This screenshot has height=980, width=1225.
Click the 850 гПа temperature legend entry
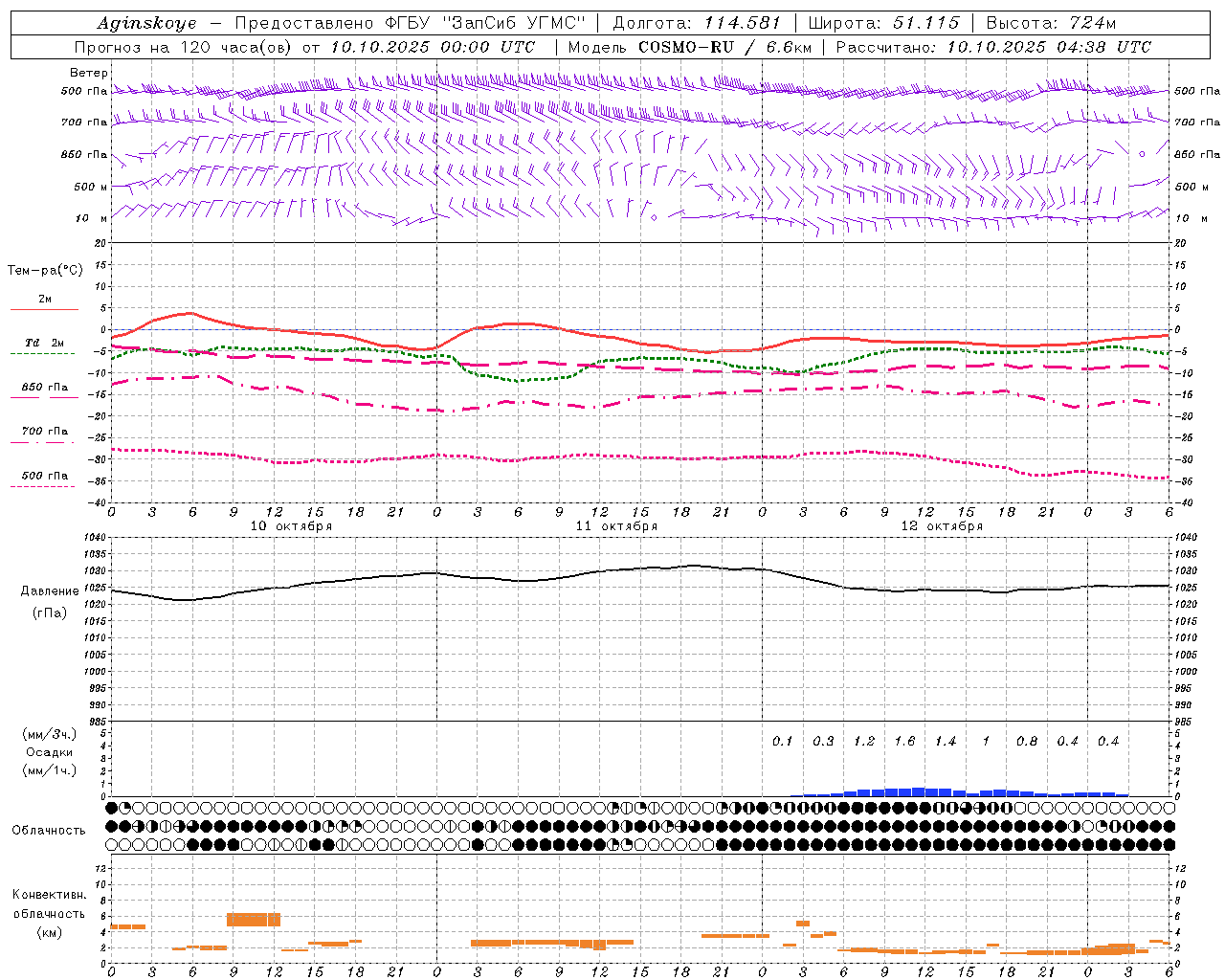click(45, 388)
